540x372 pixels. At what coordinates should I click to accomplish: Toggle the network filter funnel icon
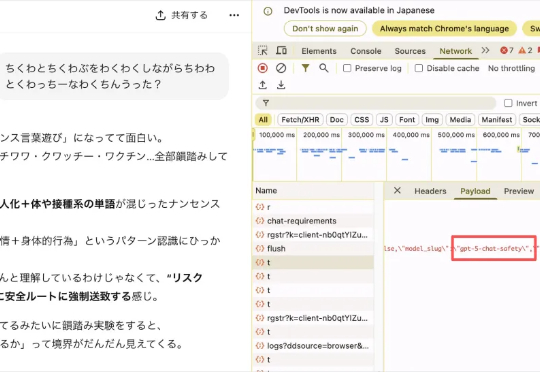305,68
